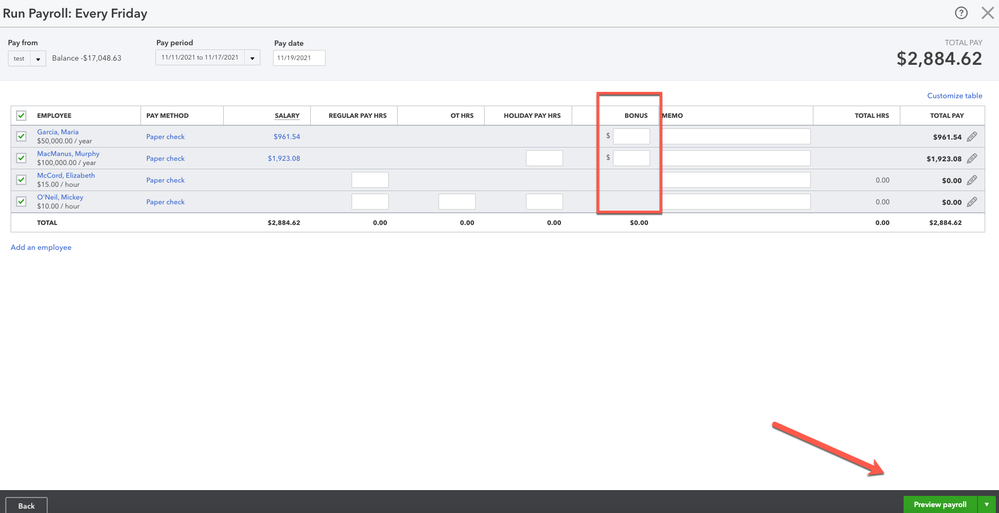The height and width of the screenshot is (513, 999).
Task: Click the Preview payroll button
Action: pyautogui.click(x=939, y=505)
